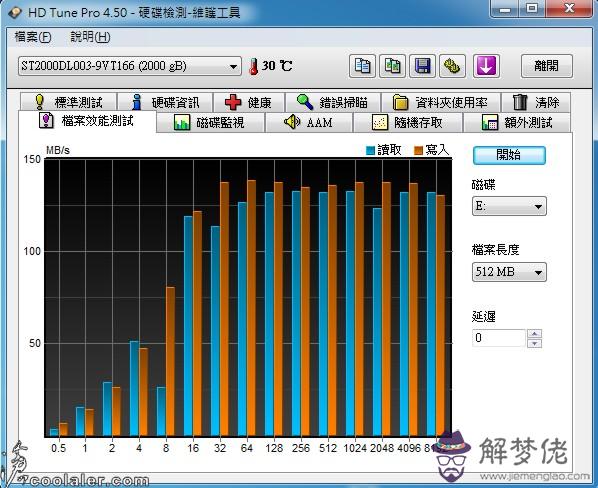Open the 說明(H) menu
The width and height of the screenshot is (598, 488).
(90, 37)
